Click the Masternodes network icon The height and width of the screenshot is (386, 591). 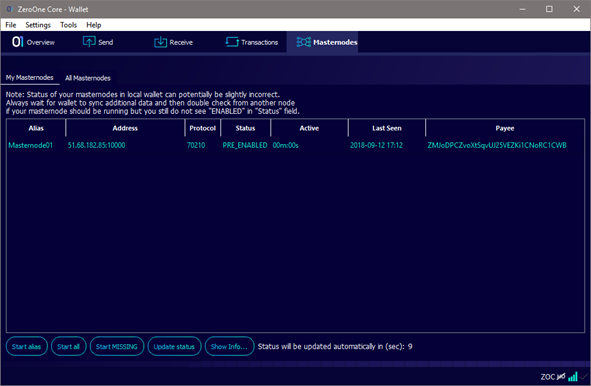point(303,42)
